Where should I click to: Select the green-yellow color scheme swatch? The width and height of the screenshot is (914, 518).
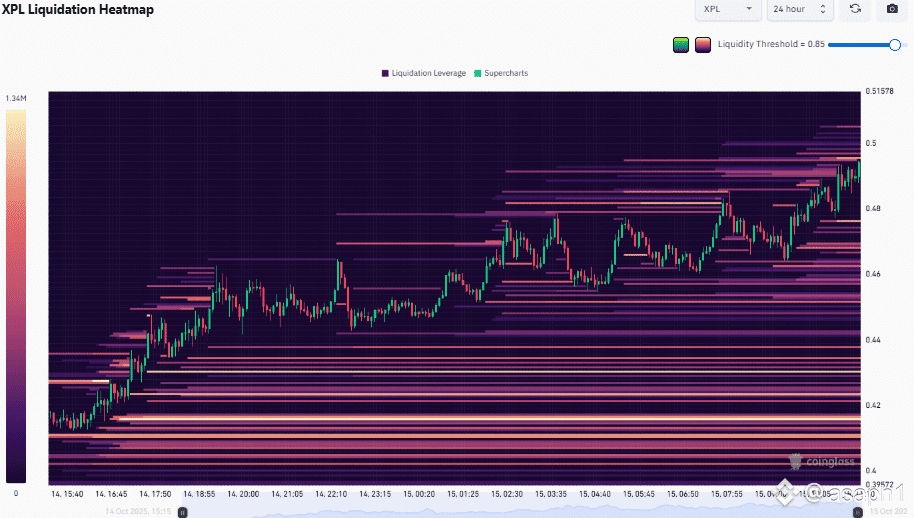click(x=681, y=44)
